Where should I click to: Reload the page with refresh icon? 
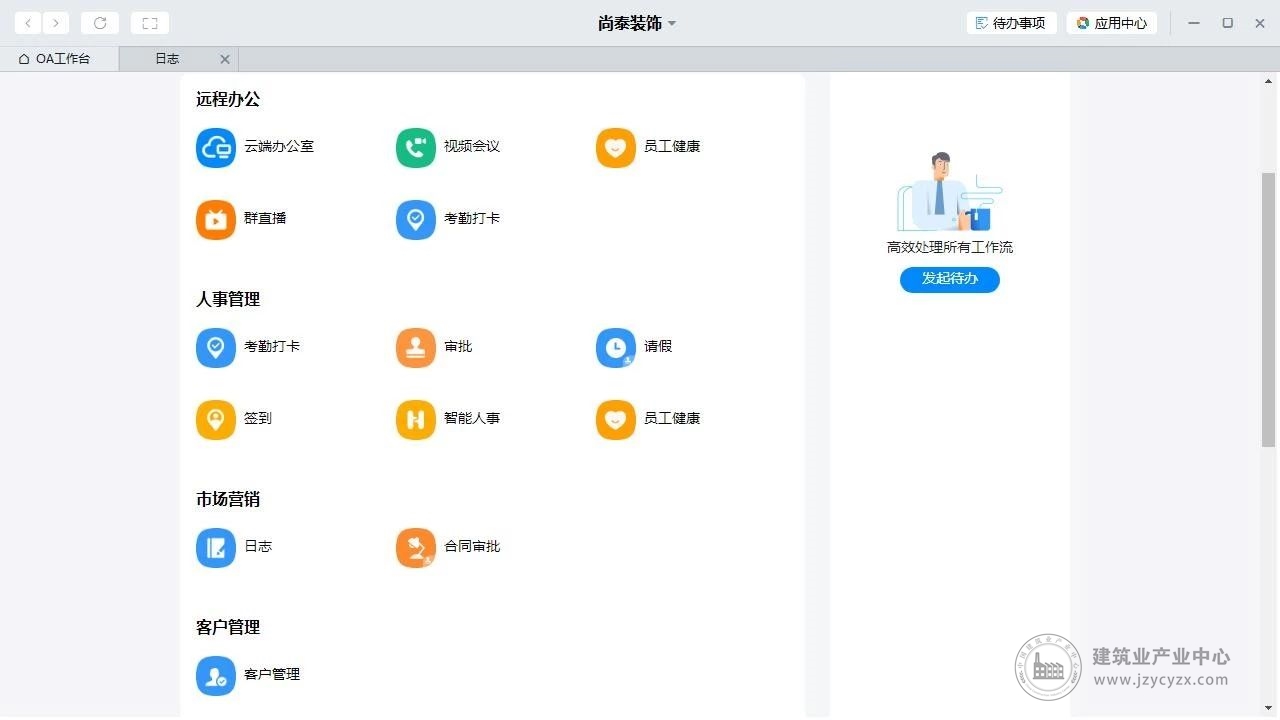100,23
